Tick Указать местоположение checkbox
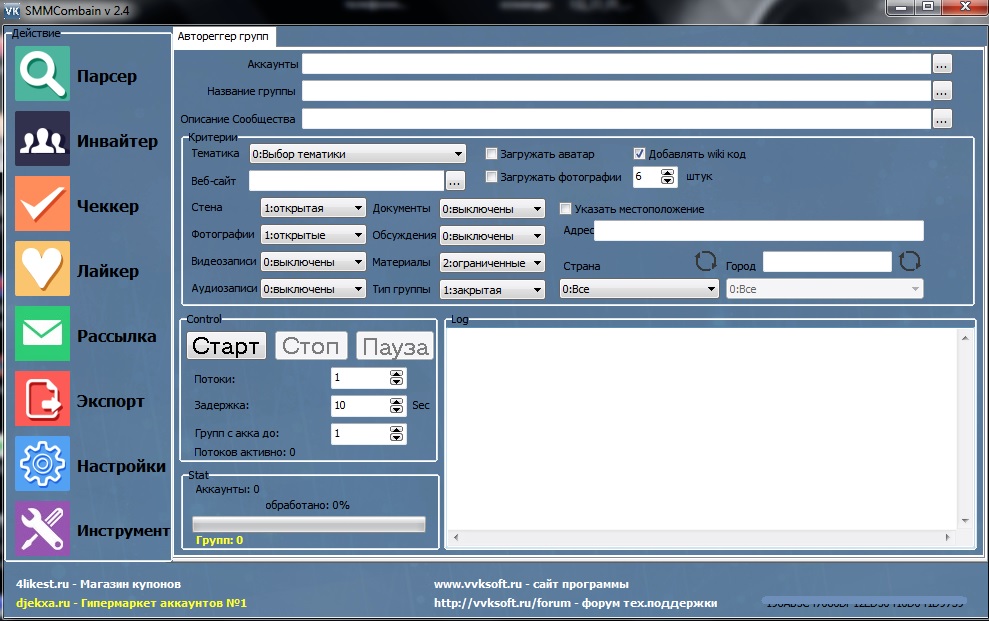Screen dimensions: 989x621 pyautogui.click(x=566, y=209)
